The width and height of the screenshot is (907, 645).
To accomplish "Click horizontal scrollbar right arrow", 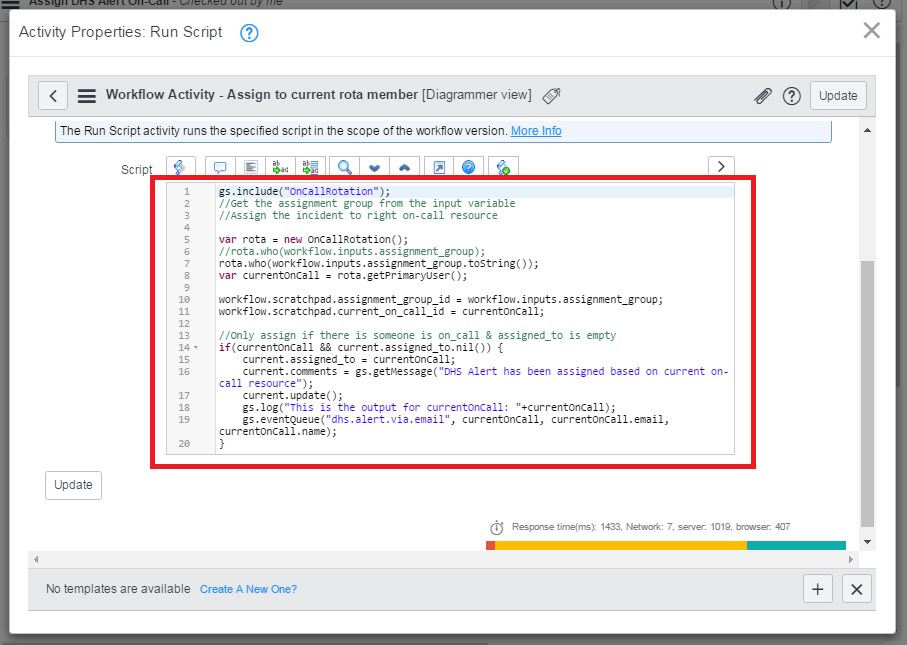I will tap(850, 559).
